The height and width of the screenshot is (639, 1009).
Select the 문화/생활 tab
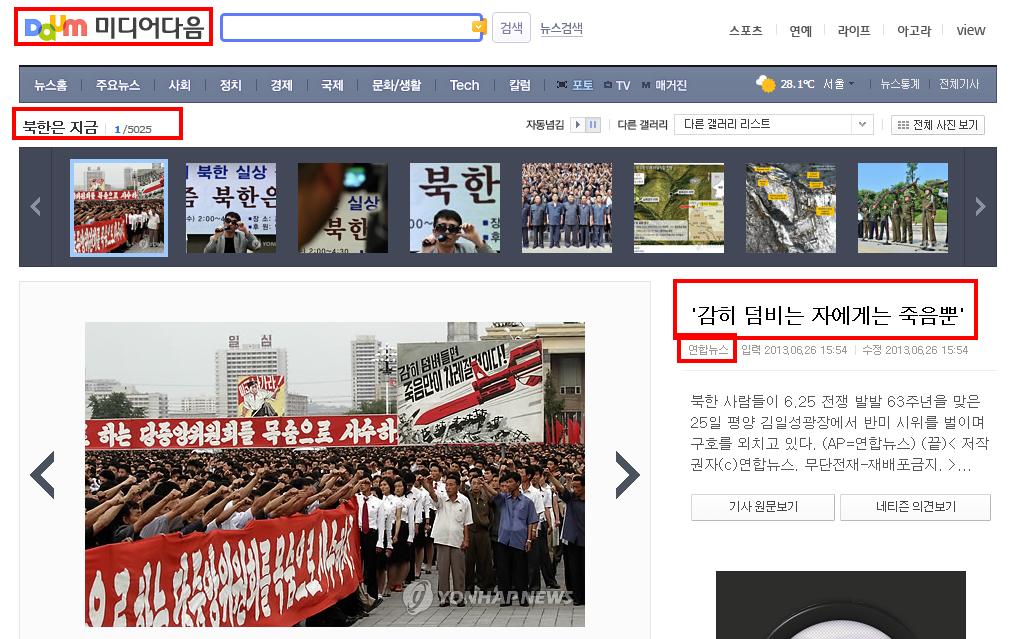[x=396, y=85]
